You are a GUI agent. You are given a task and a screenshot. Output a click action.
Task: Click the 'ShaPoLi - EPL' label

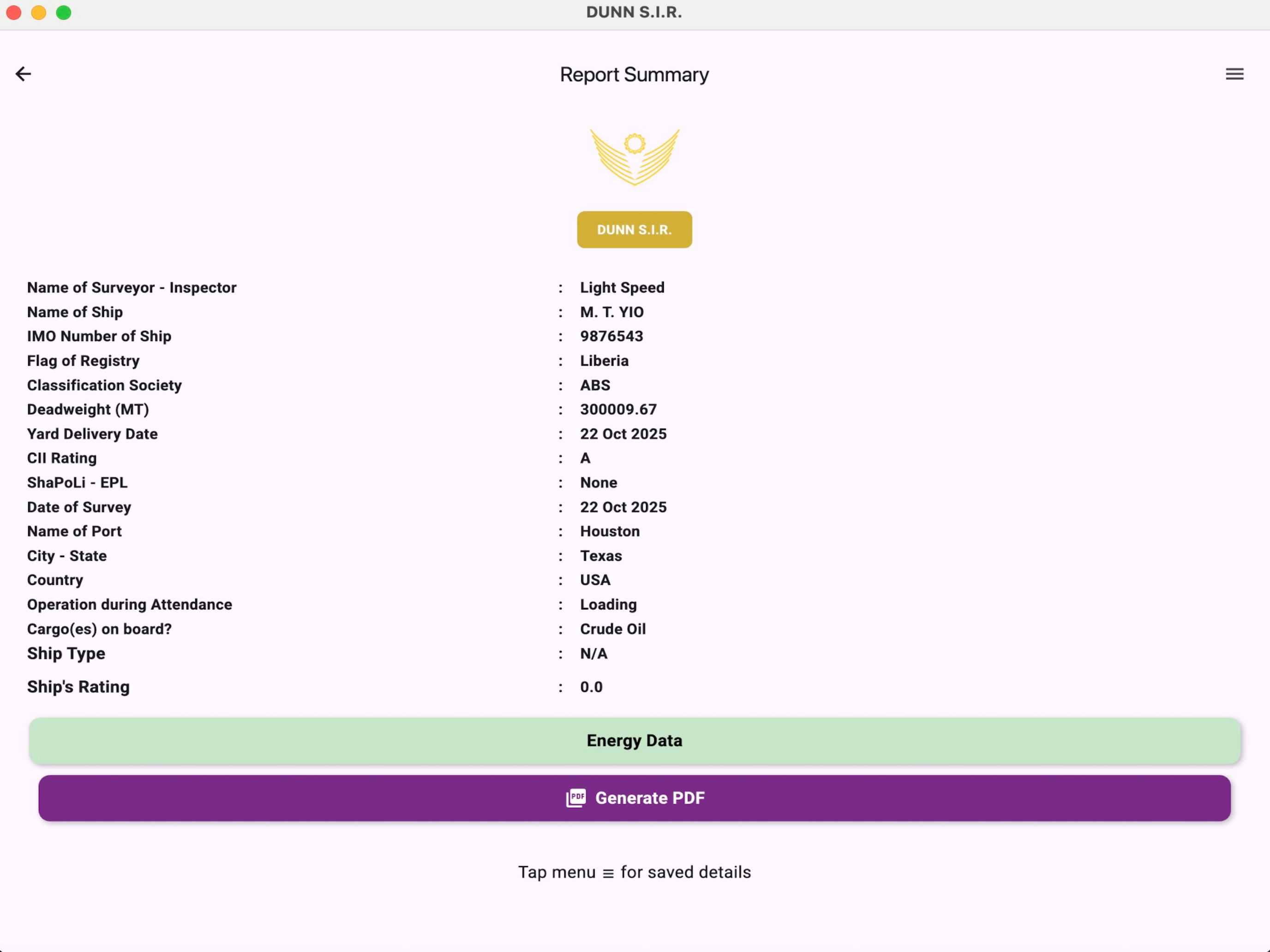pyautogui.click(x=77, y=483)
